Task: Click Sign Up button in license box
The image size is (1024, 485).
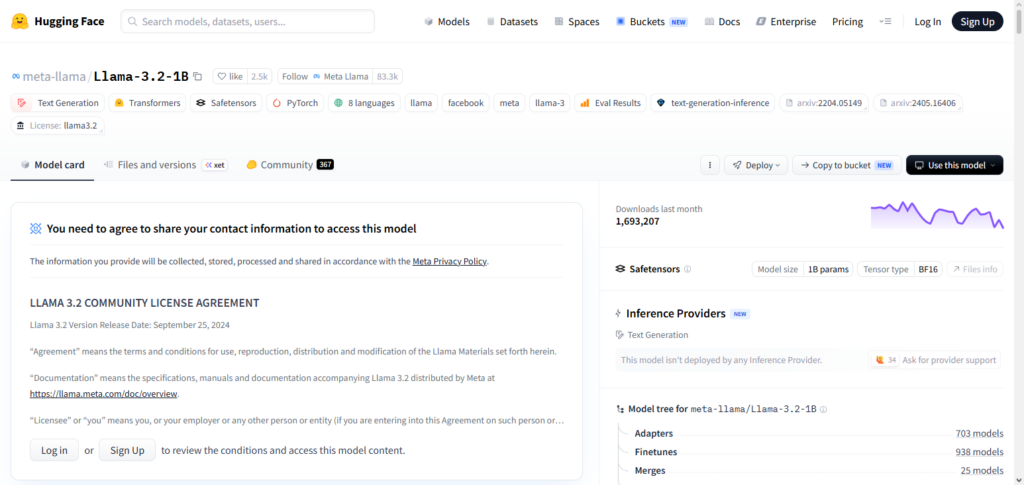Action: 127,450
